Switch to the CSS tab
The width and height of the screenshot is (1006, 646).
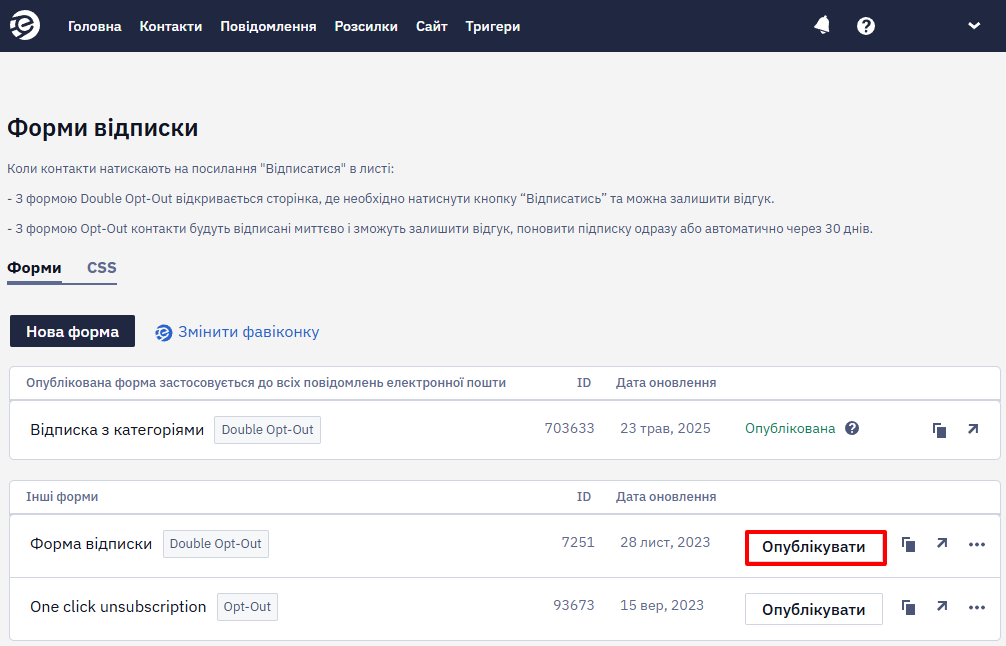point(101,268)
